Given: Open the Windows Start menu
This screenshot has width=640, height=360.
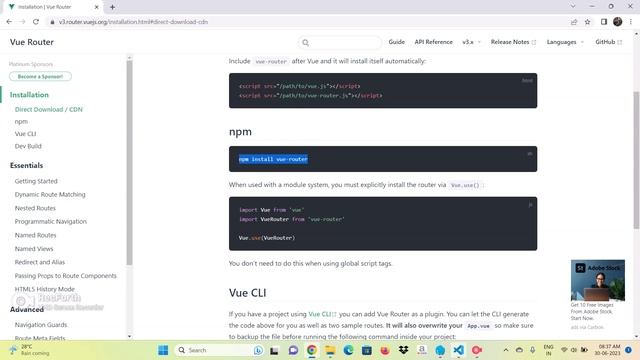Looking at the screenshot, I should click(163, 350).
